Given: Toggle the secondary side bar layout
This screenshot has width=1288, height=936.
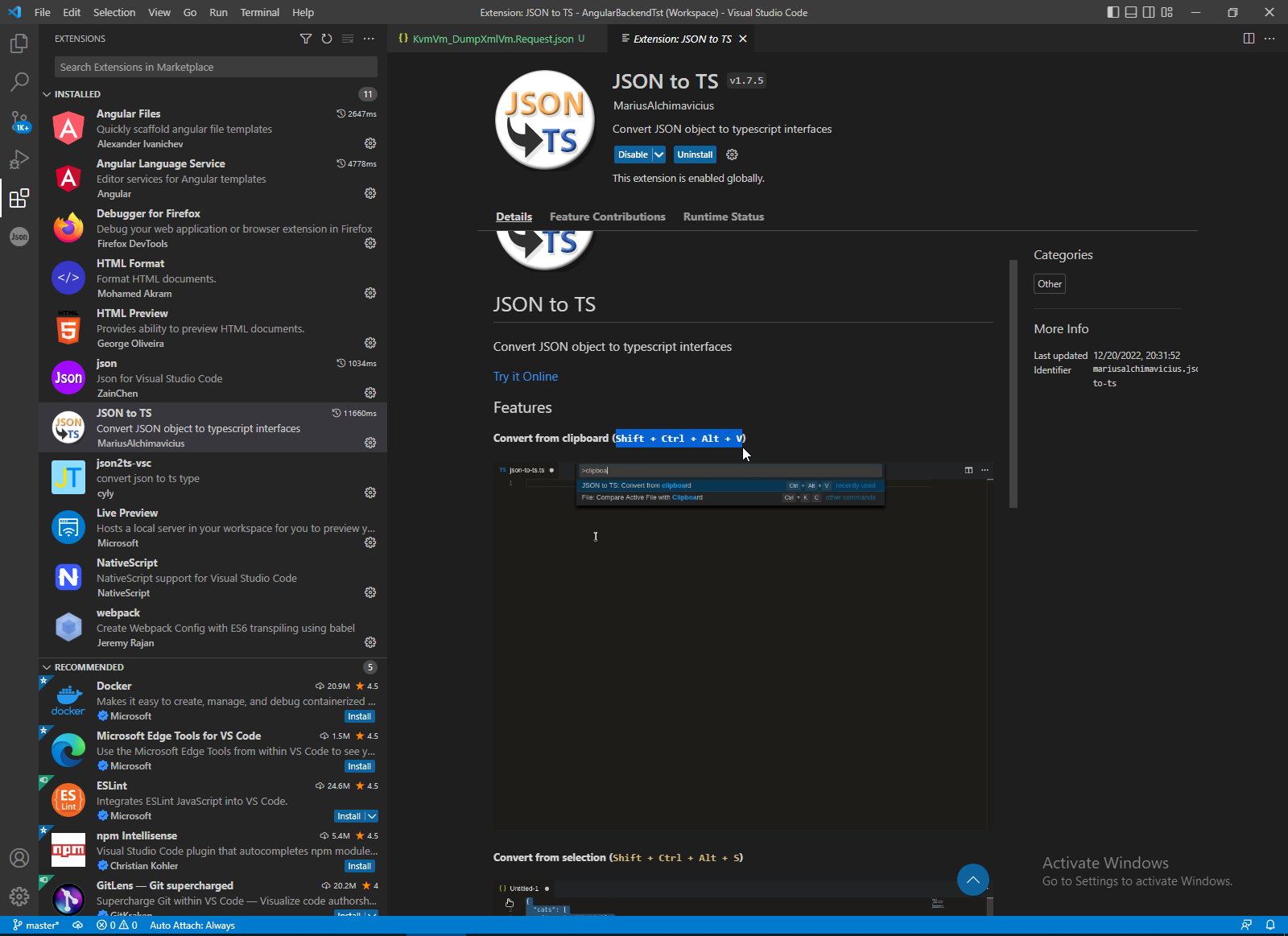Looking at the screenshot, I should tap(1149, 12).
